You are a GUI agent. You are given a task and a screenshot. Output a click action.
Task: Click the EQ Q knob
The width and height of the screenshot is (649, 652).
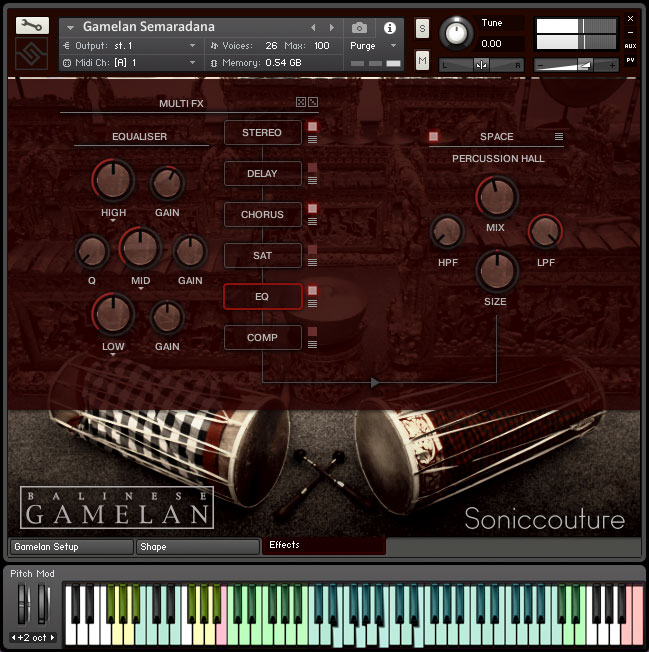click(x=92, y=251)
